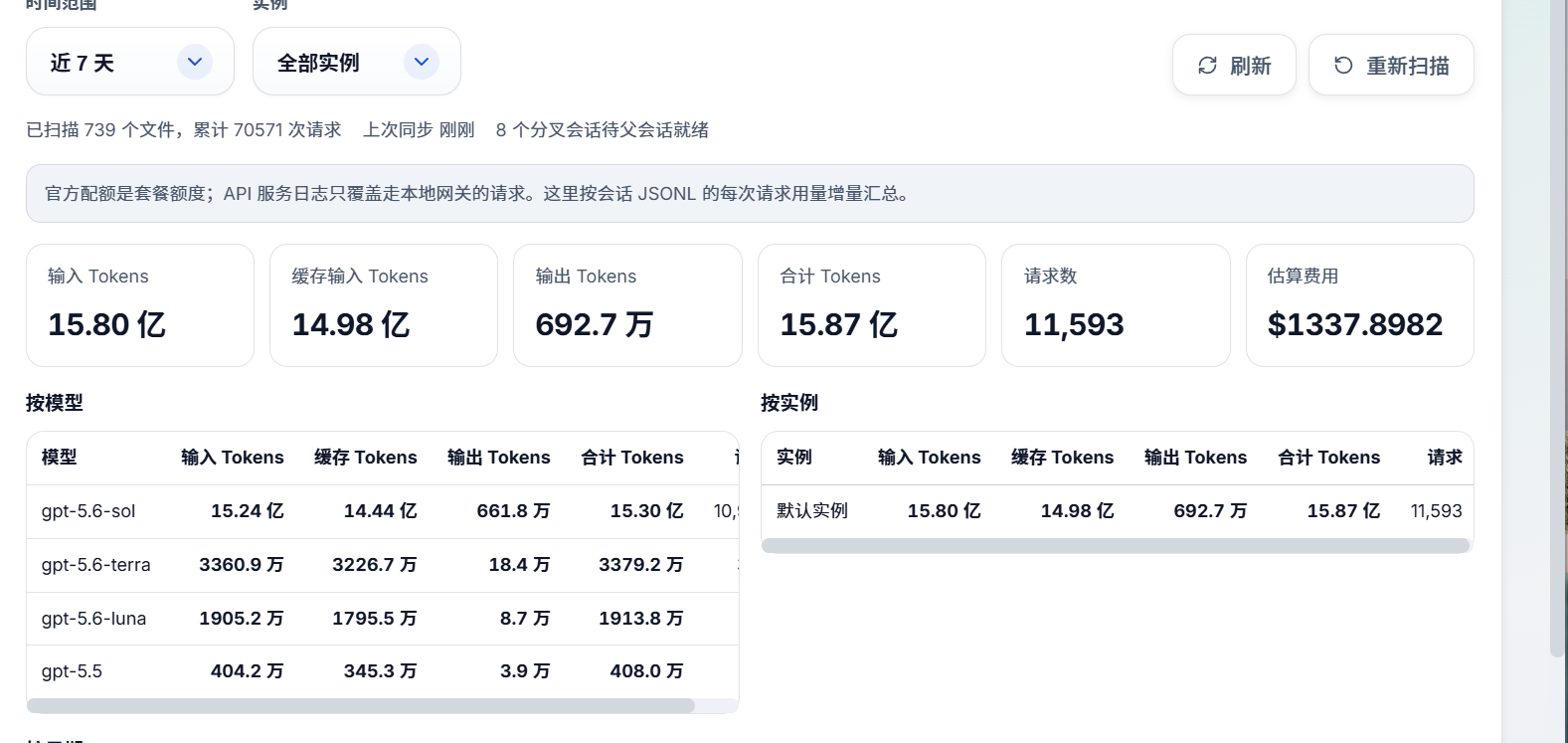Open the 全部实例 instance dropdown
This screenshot has height=743, width=1568.
[357, 62]
